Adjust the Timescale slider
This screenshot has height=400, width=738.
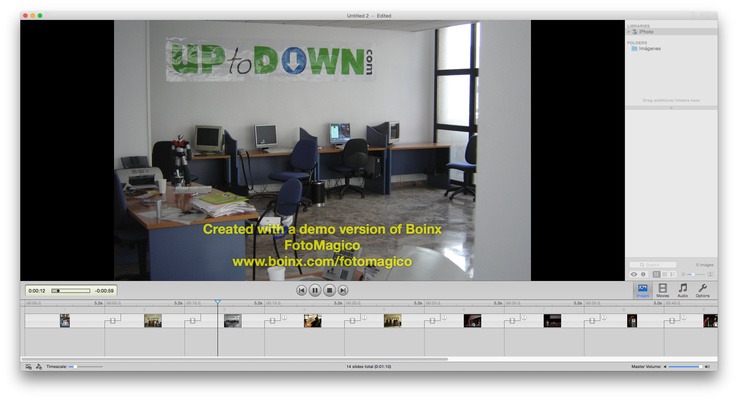tap(86, 367)
